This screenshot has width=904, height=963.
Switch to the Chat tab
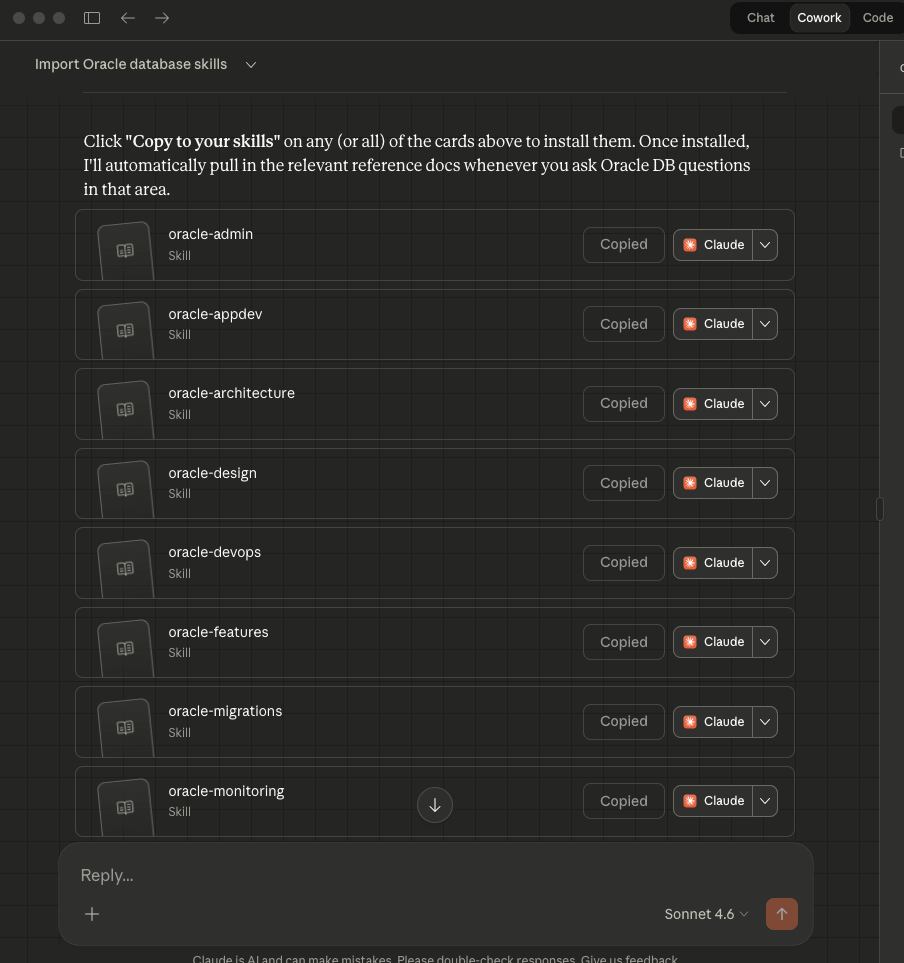pos(760,18)
